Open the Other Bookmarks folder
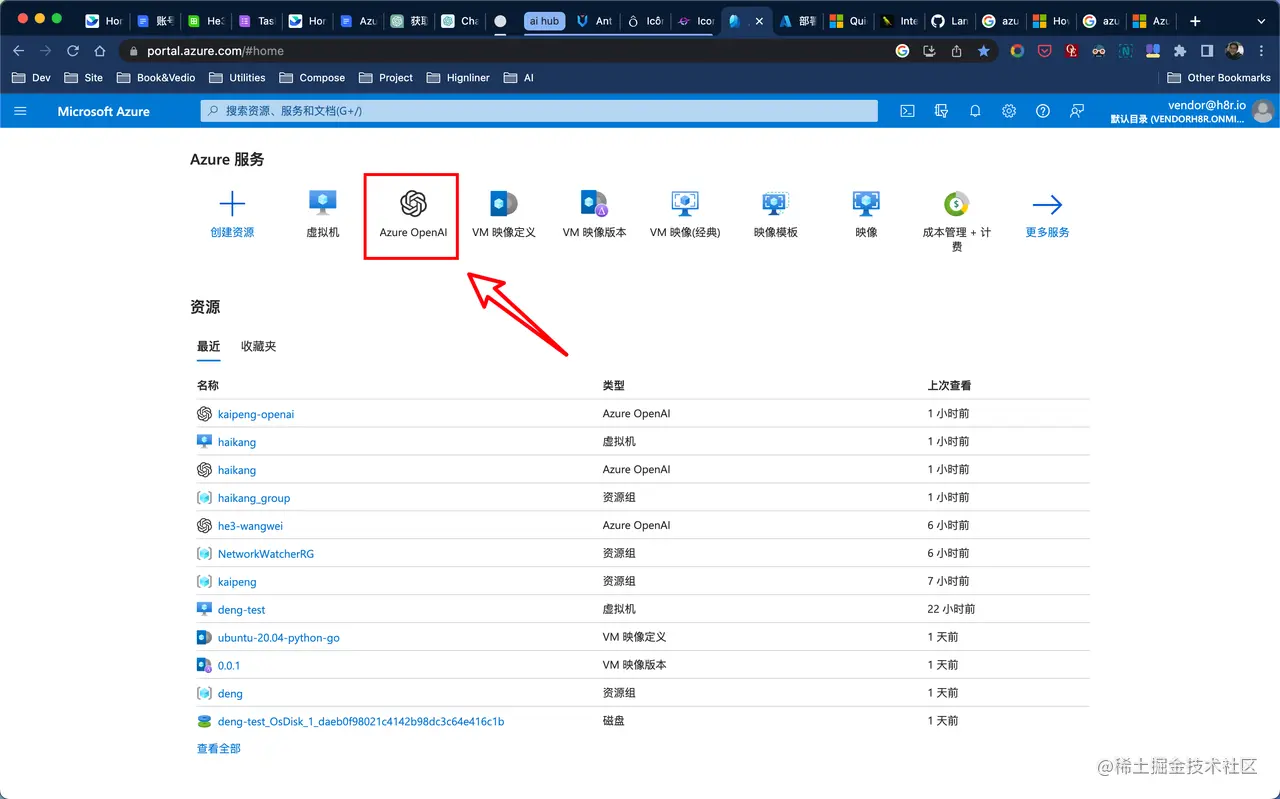The image size is (1280, 799). [x=1219, y=77]
